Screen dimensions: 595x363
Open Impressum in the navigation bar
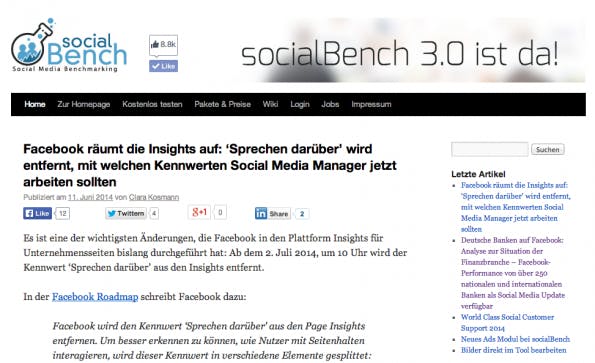tap(371, 104)
